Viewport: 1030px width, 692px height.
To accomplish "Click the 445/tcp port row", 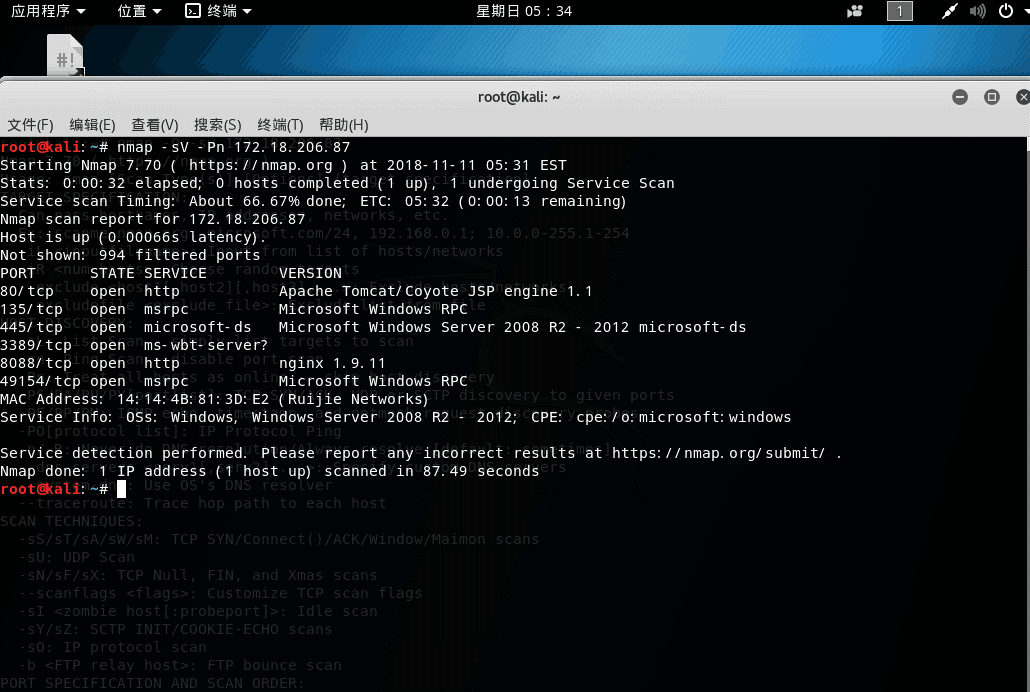I will coord(373,327).
